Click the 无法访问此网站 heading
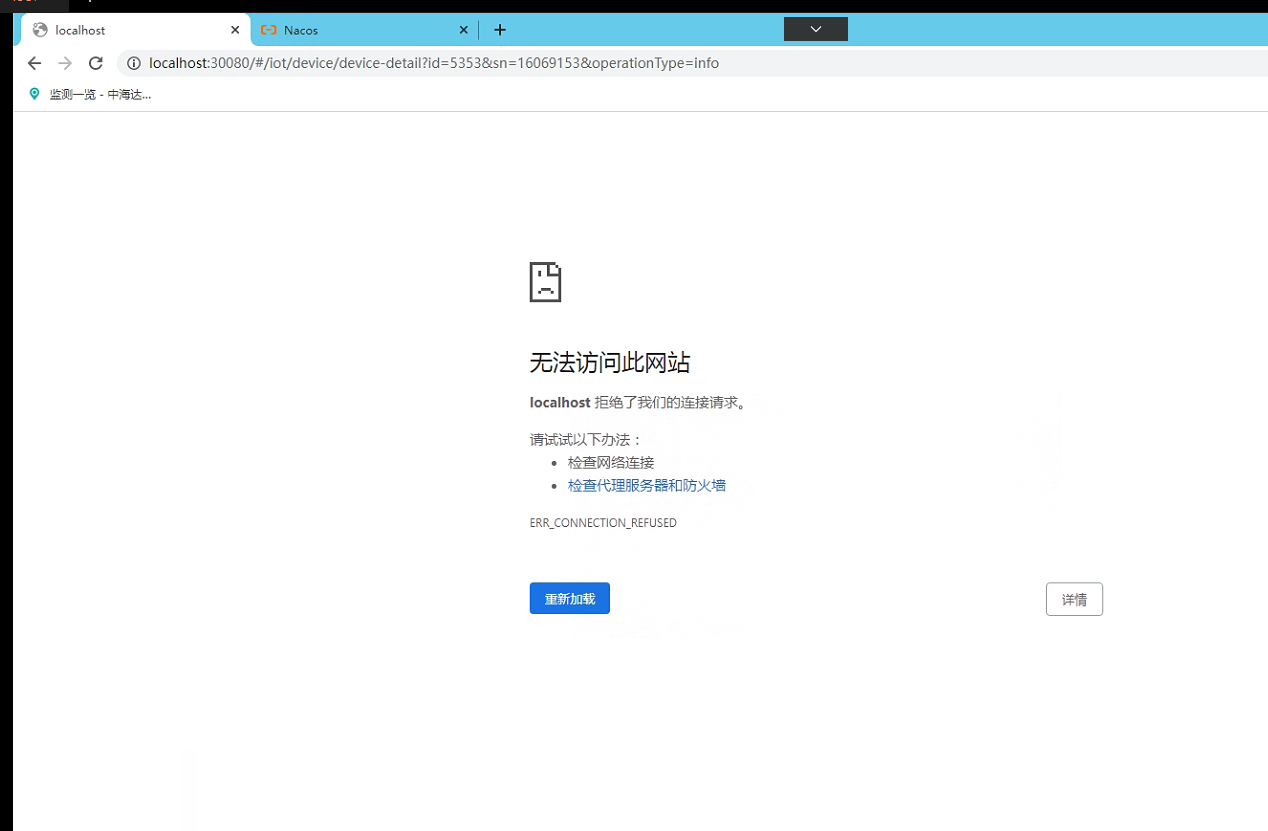 tap(609, 362)
